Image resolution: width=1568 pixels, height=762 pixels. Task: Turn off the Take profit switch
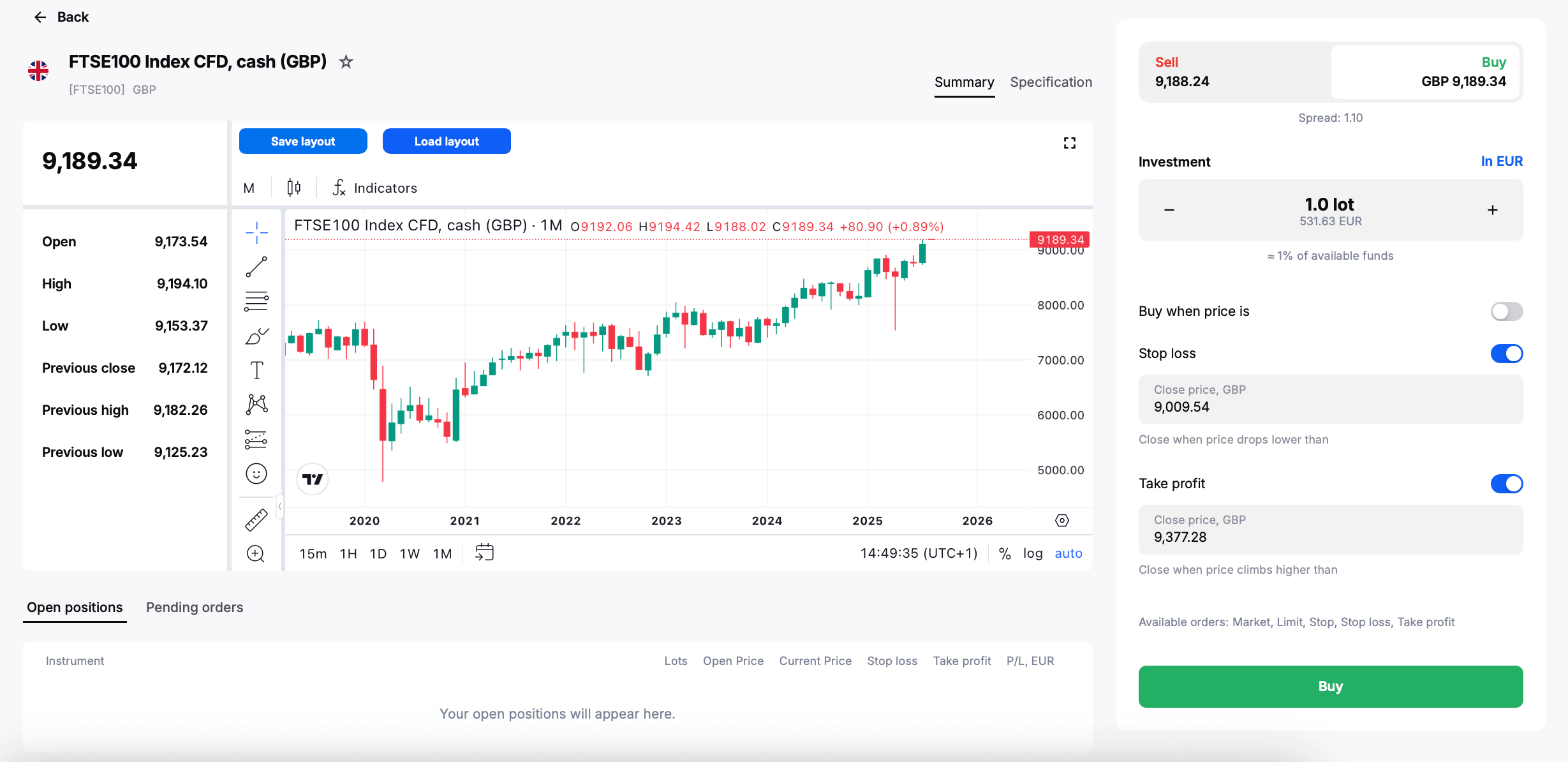coord(1507,484)
